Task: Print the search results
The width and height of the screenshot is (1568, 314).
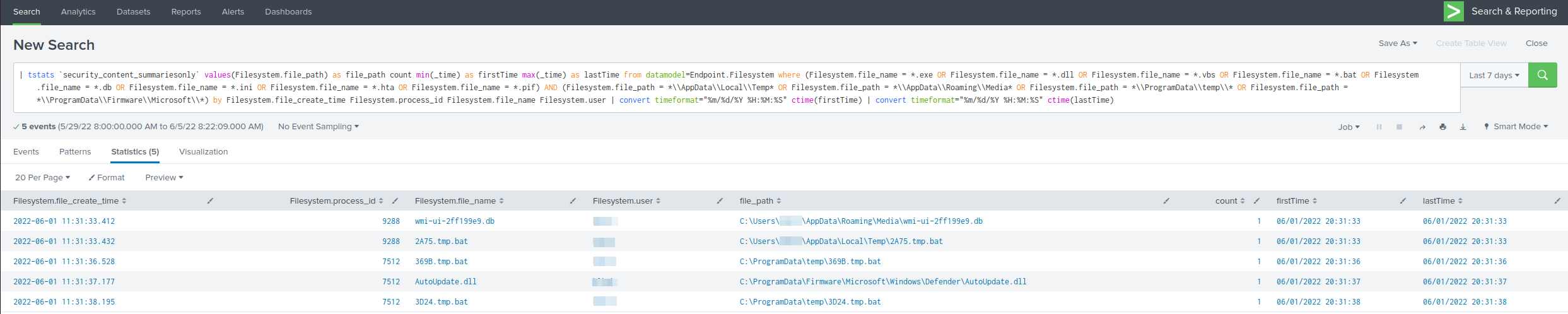Action: click(1442, 127)
